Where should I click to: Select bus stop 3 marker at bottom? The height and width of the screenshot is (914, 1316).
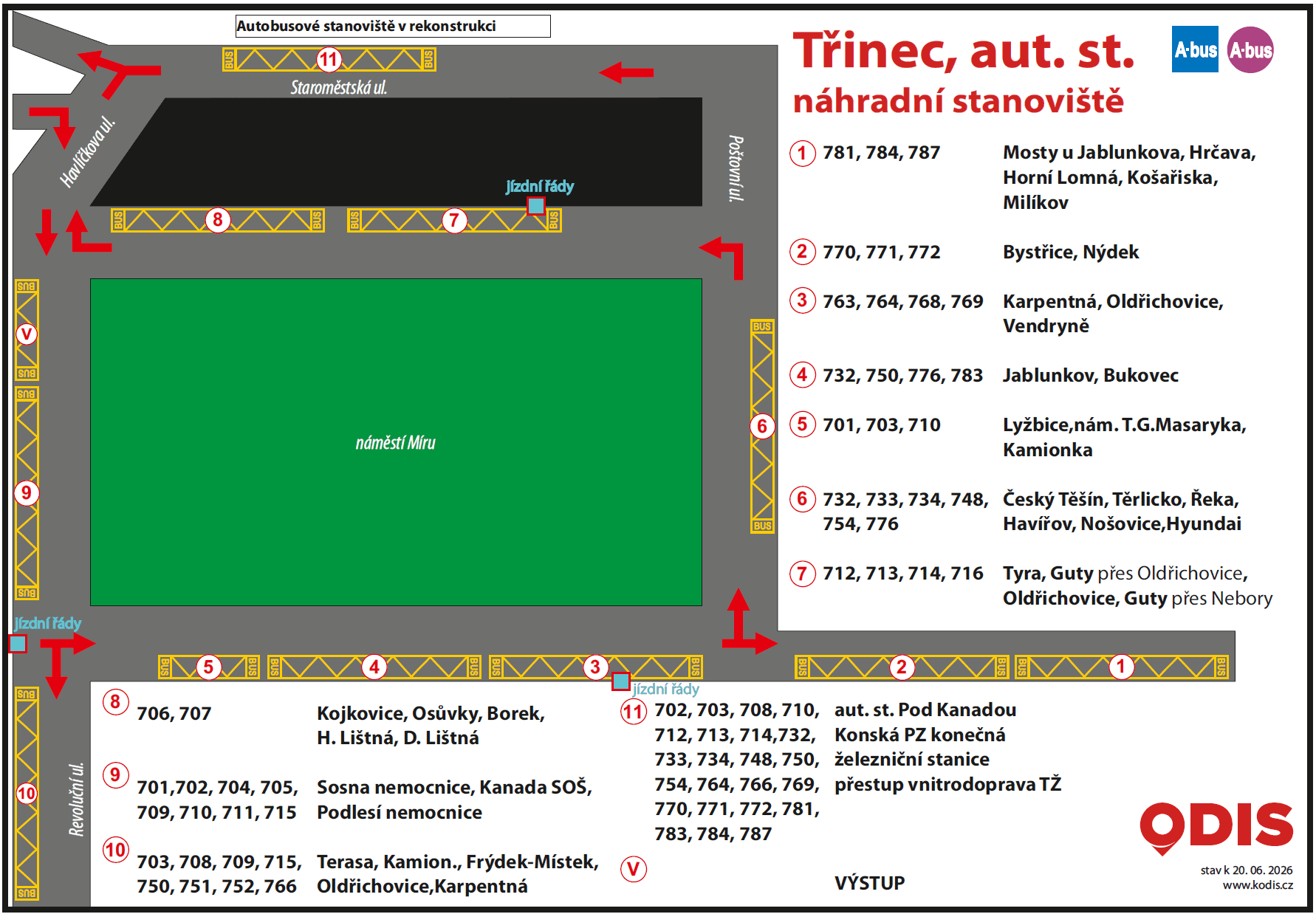[x=595, y=667]
